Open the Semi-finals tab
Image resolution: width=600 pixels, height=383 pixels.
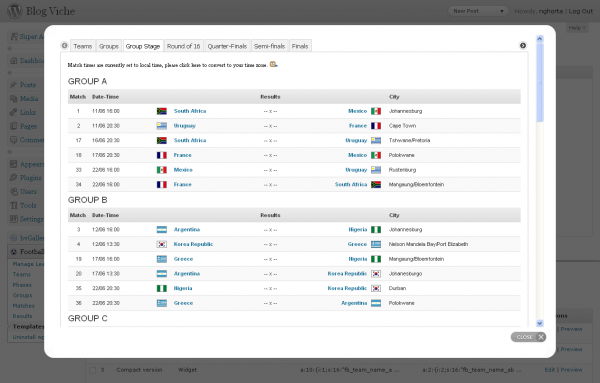coord(269,46)
